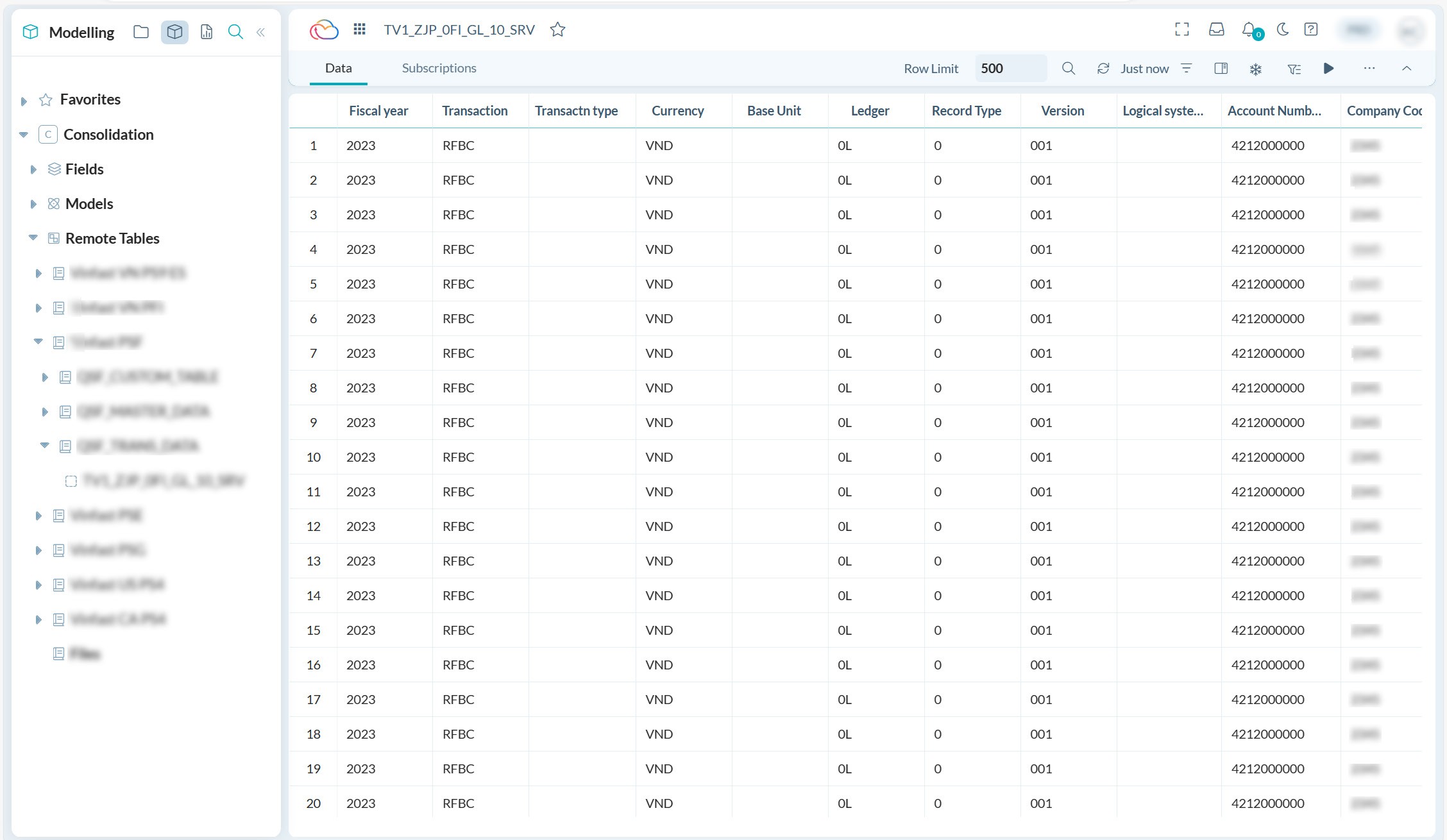Open help using the question mark icon

tap(1311, 29)
